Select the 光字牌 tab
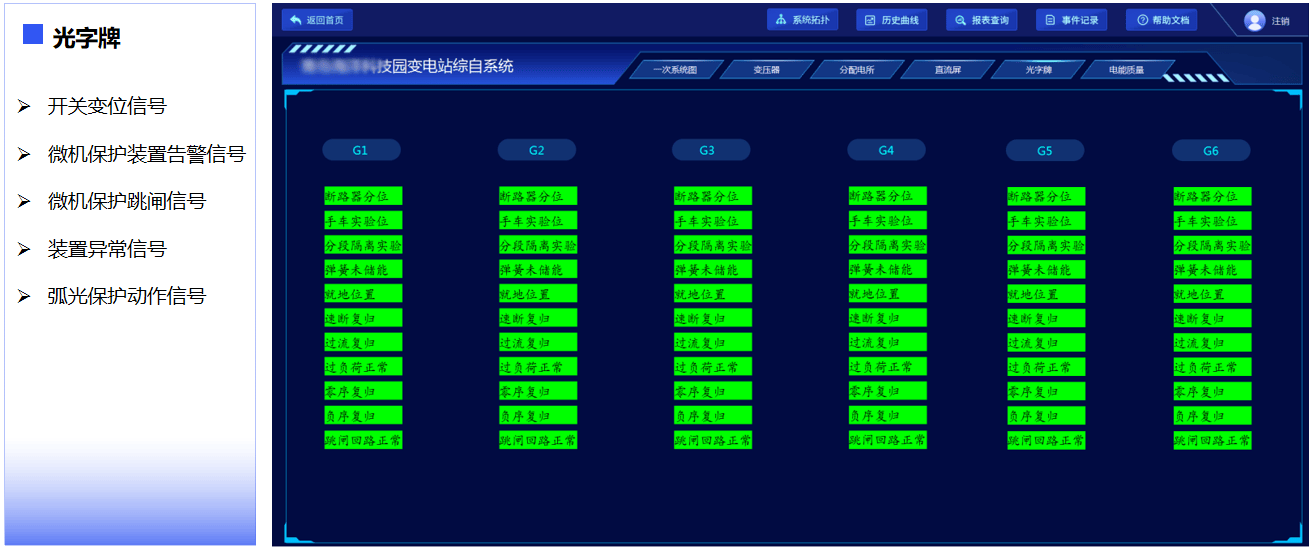This screenshot has height=550, width=1312. click(1038, 70)
